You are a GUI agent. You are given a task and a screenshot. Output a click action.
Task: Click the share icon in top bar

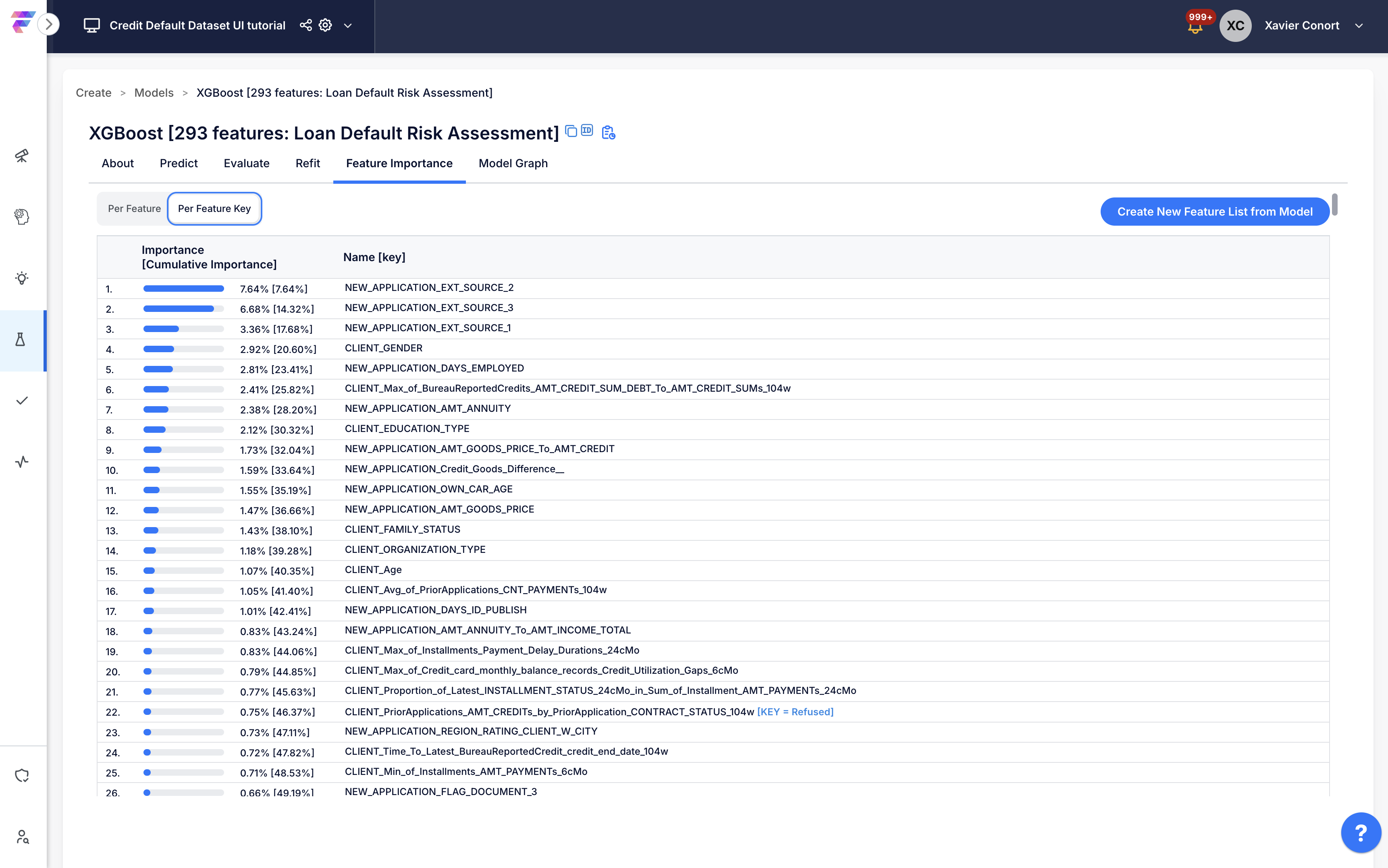[x=305, y=25]
